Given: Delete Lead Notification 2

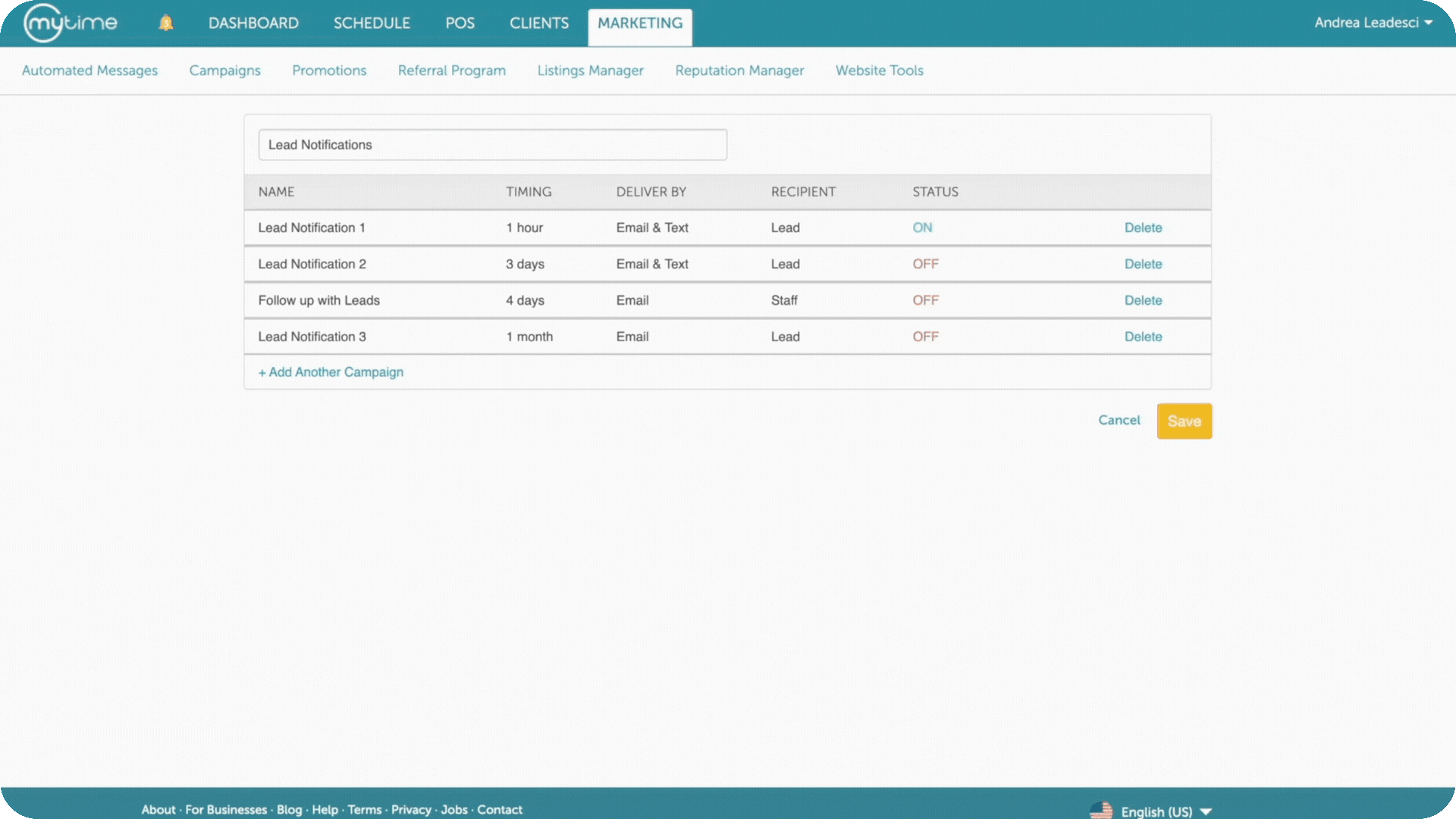Looking at the screenshot, I should click(1143, 264).
